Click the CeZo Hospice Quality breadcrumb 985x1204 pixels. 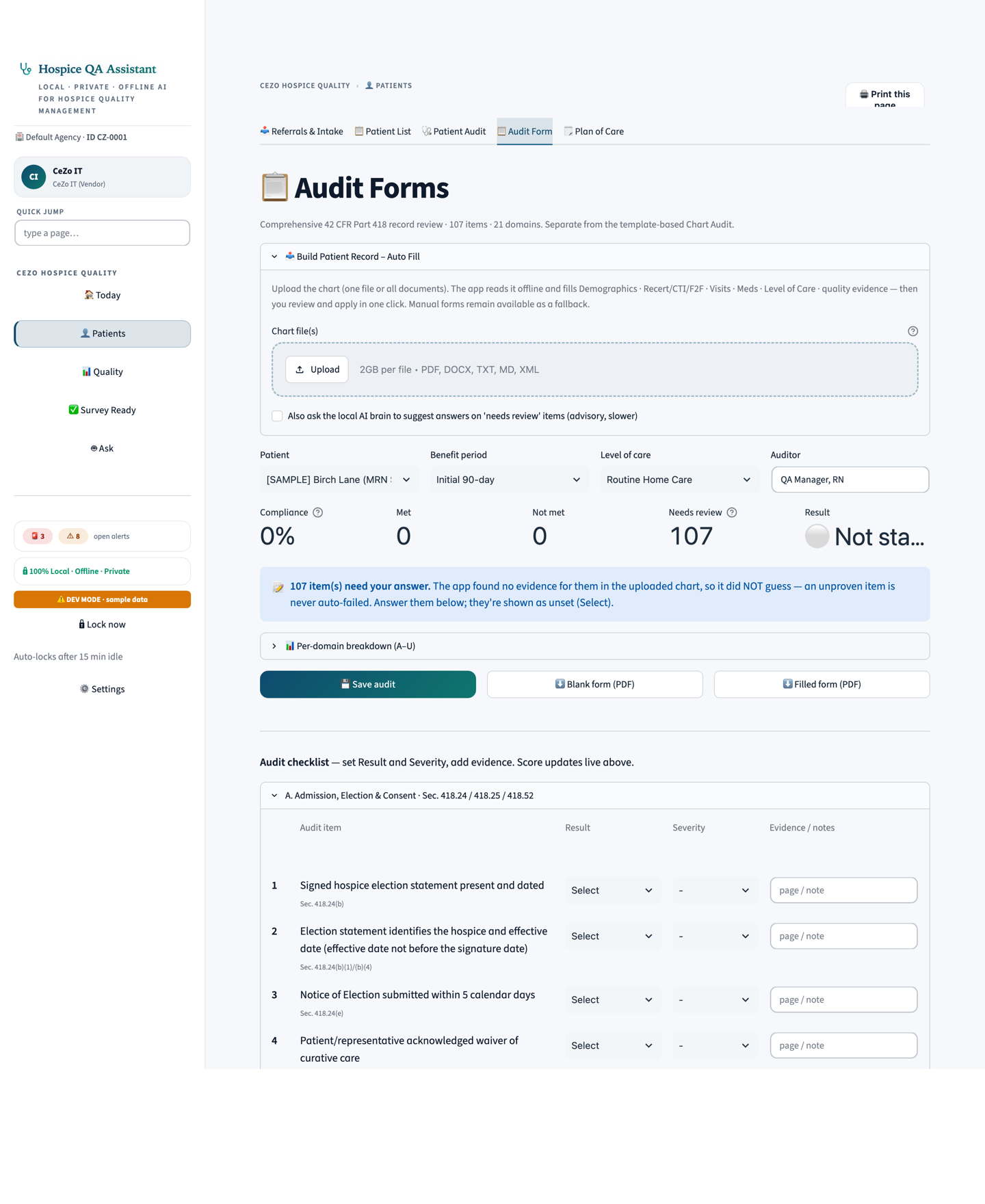click(305, 86)
